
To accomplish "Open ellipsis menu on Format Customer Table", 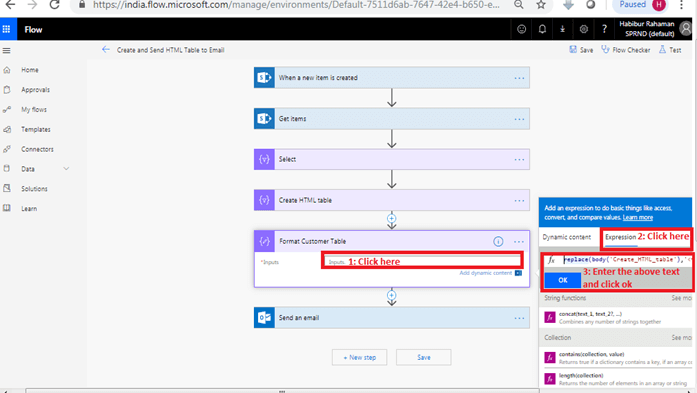I will tap(519, 242).
